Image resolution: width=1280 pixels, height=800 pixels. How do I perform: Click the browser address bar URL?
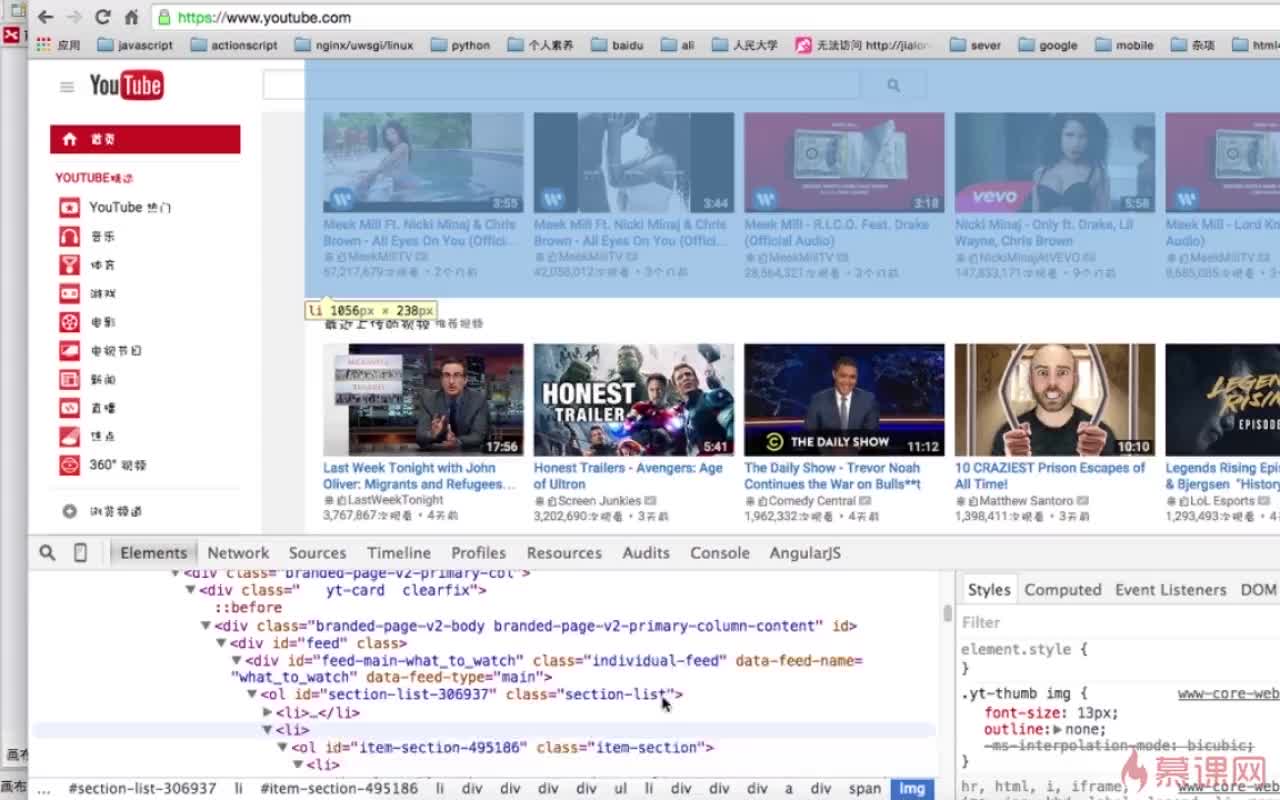264,17
